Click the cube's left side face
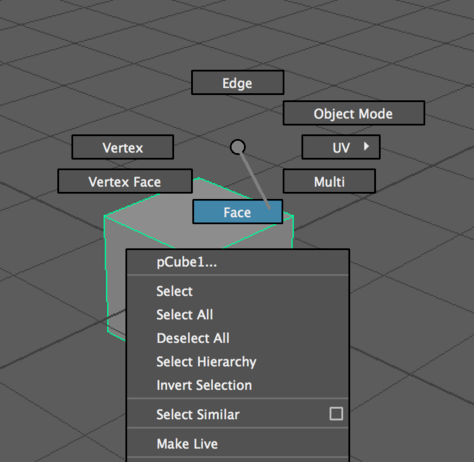The image size is (474, 462). click(116, 277)
